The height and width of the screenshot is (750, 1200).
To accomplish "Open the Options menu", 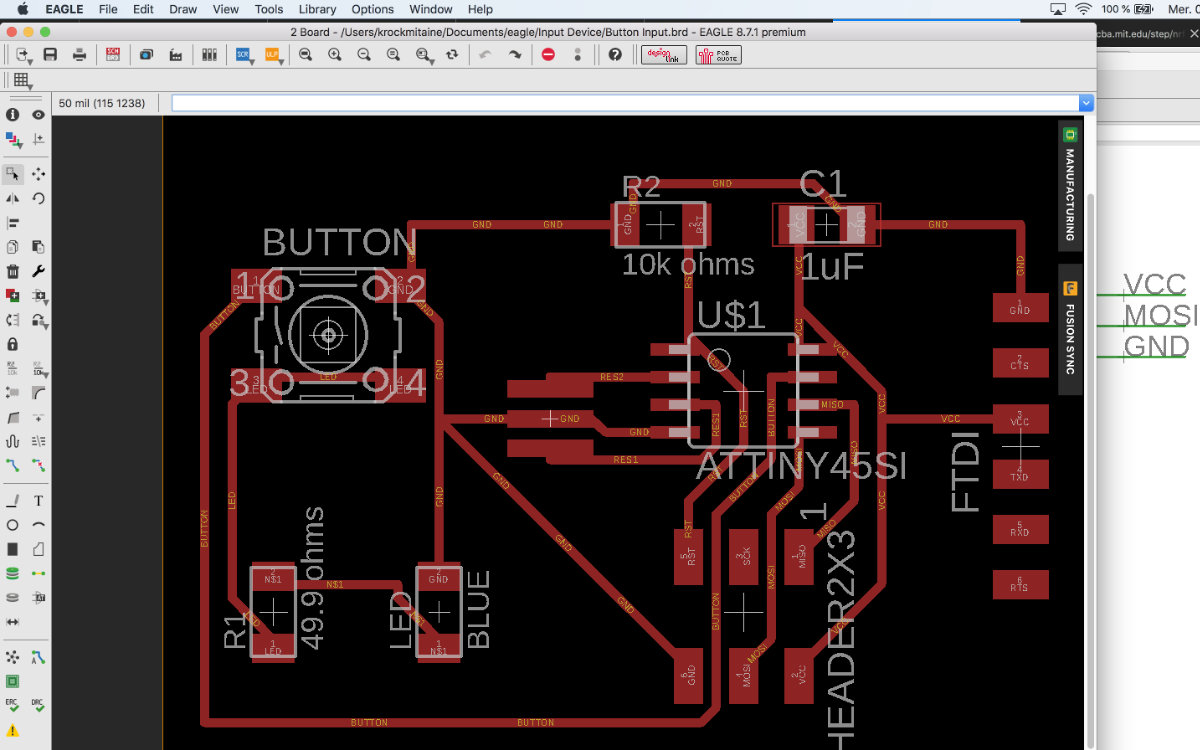I will coord(372,9).
